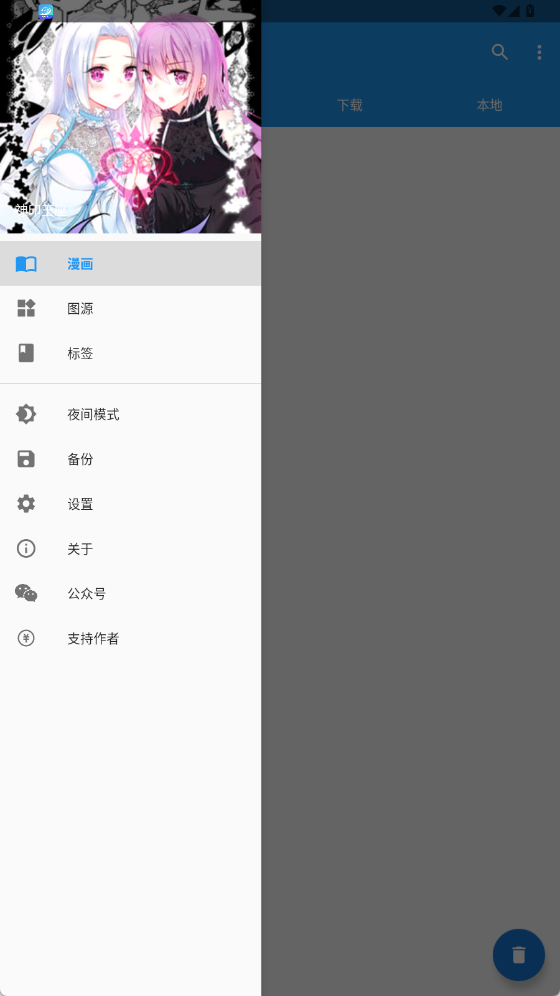Open the 公众号 menu entry
Screen dimensions: 560x996
[130, 593]
